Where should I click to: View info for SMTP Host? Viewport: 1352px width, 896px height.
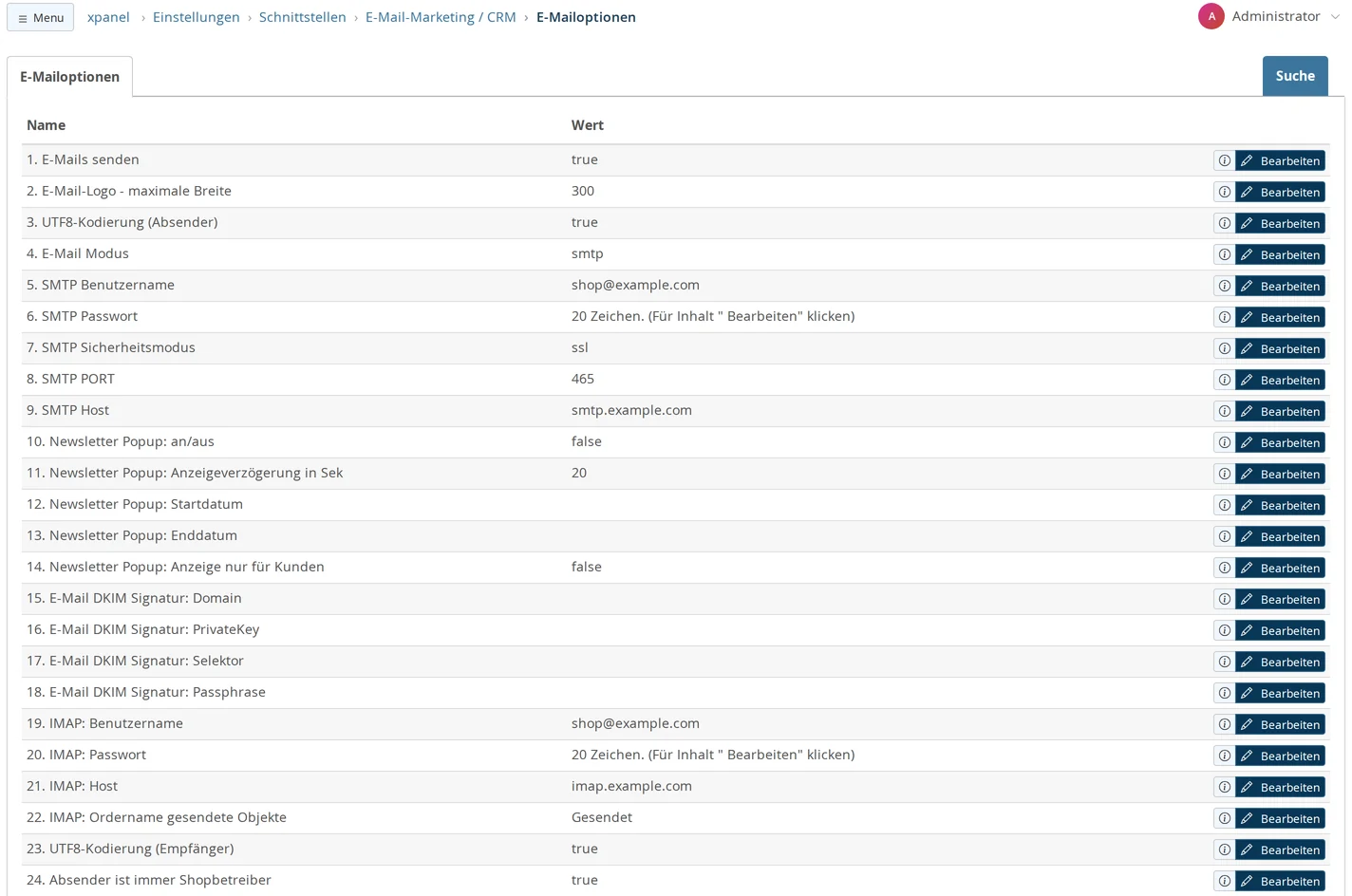coord(1224,411)
